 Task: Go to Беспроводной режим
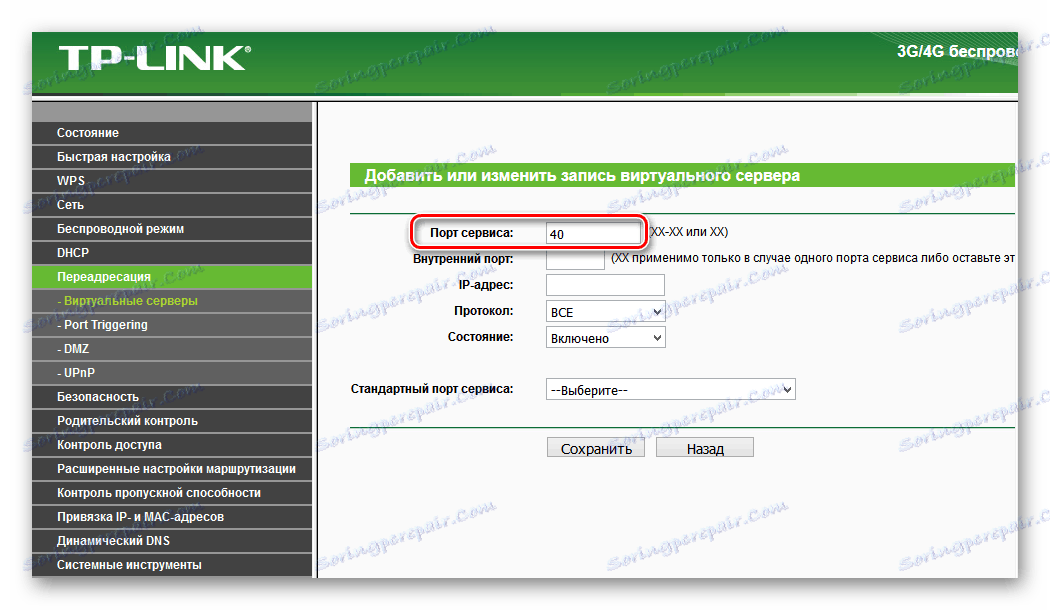tap(172, 229)
